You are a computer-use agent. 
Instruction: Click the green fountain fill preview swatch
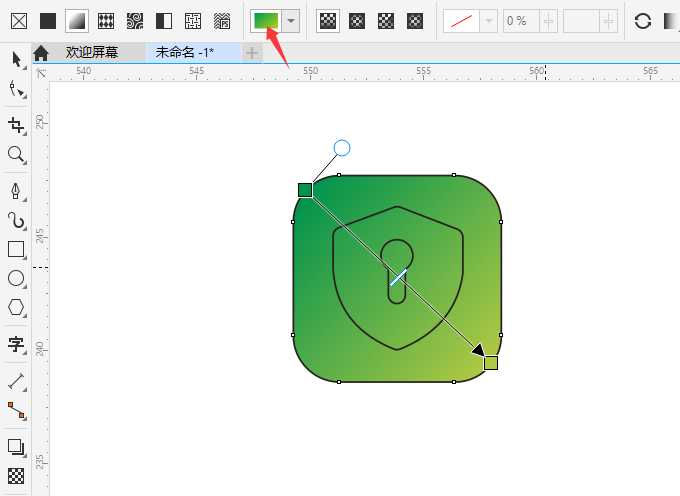(x=266, y=20)
